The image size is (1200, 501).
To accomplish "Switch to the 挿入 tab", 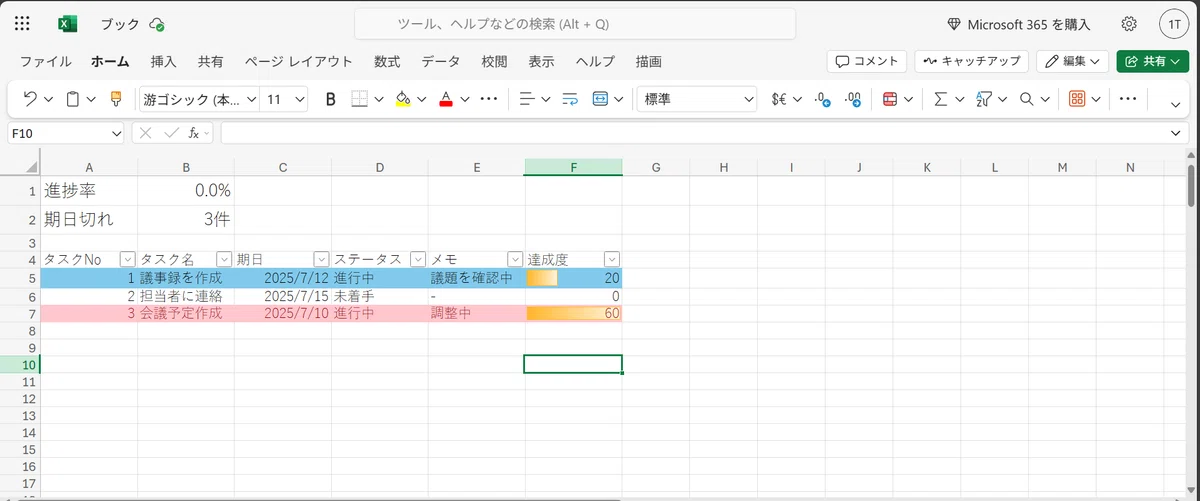I will point(163,61).
